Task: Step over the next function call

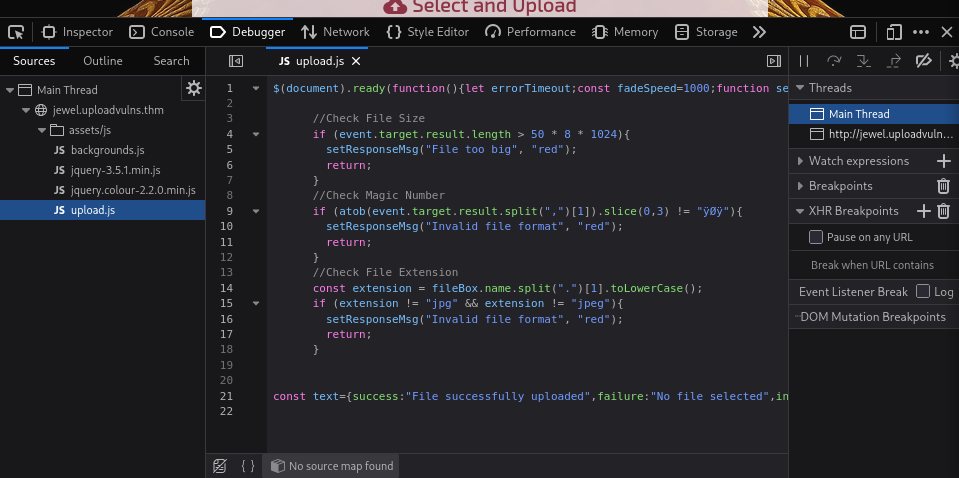Action: point(834,61)
